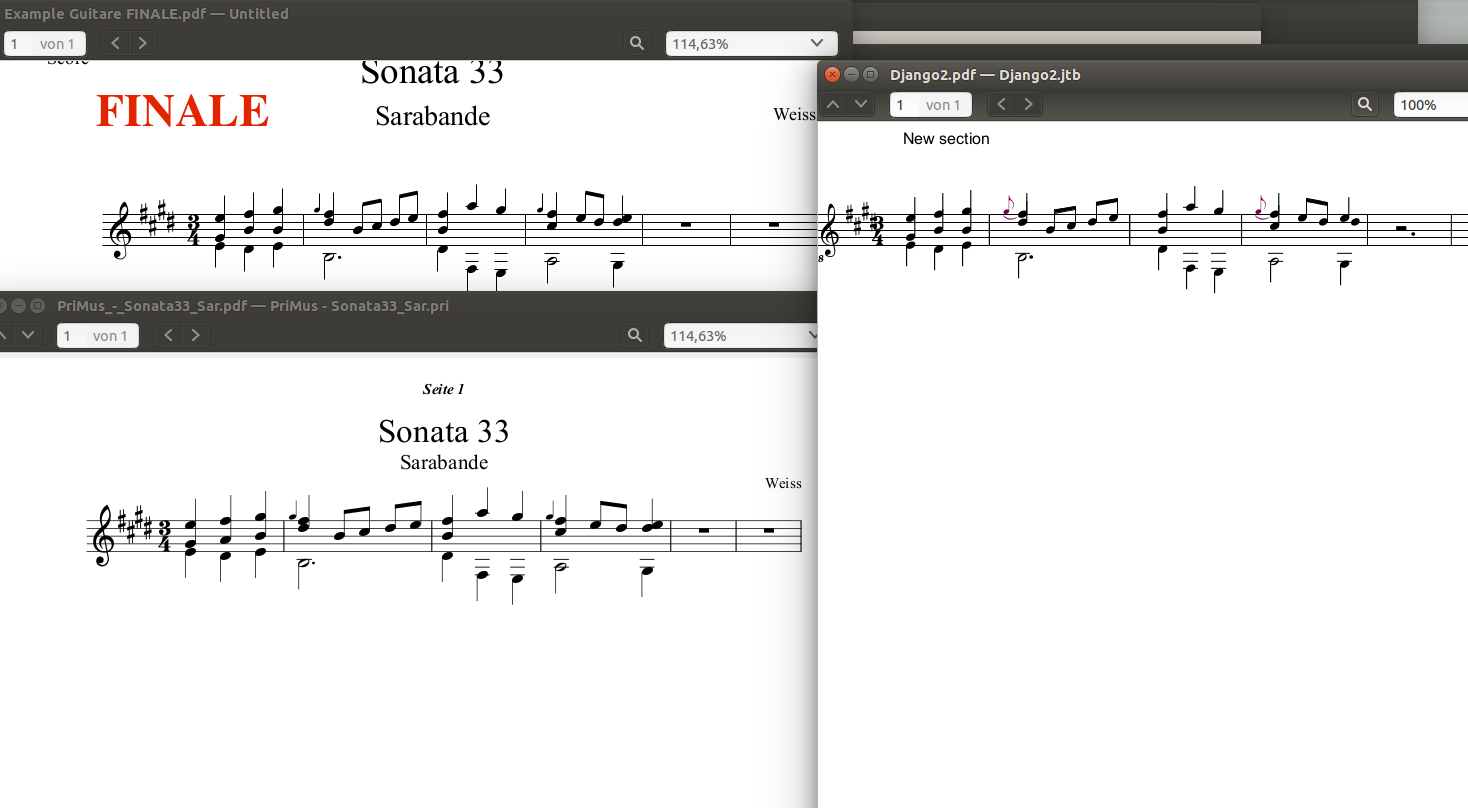Click the right chevron in Django2.pdf toolbar
1468x808 pixels.
pyautogui.click(x=1028, y=105)
